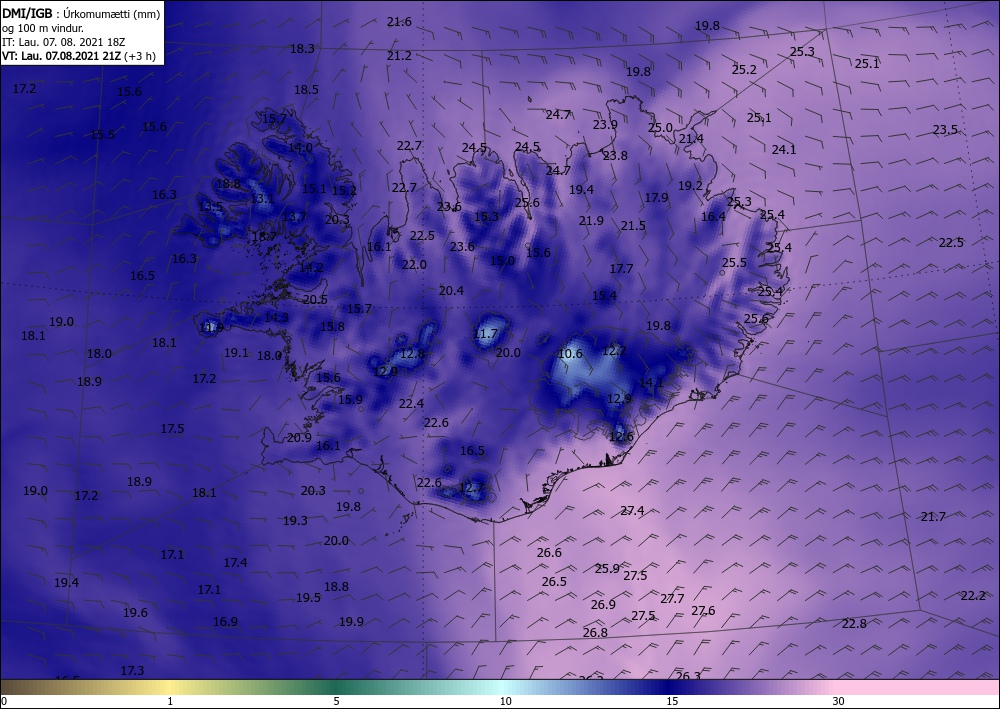Click the '13.1' value over the Westfjords
Screen dimensions: 1000x709
pyautogui.click(x=262, y=198)
